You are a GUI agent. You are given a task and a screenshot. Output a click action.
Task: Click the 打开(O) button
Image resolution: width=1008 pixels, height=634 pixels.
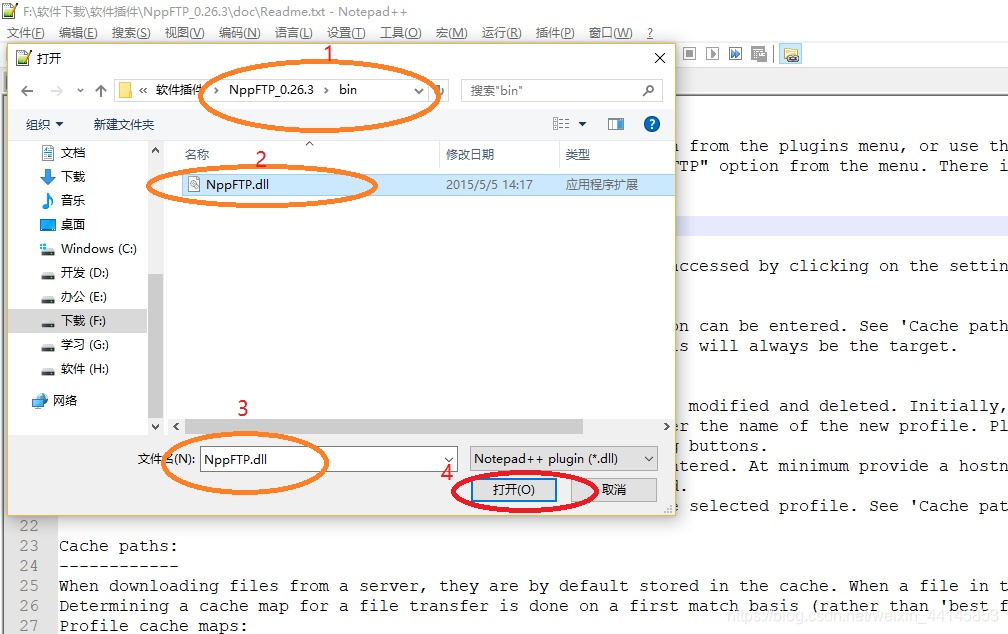click(x=514, y=490)
